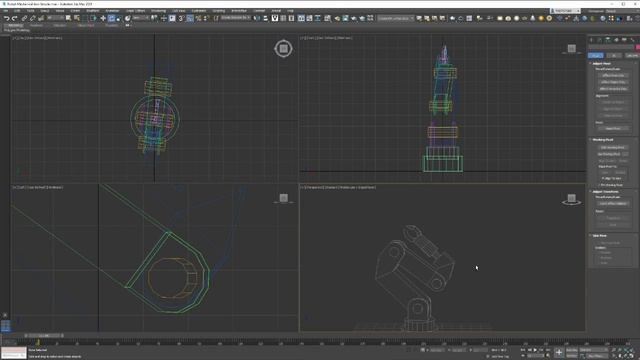Enable the Align to View checkbox
The width and height of the screenshot is (640, 360).
[603, 178]
